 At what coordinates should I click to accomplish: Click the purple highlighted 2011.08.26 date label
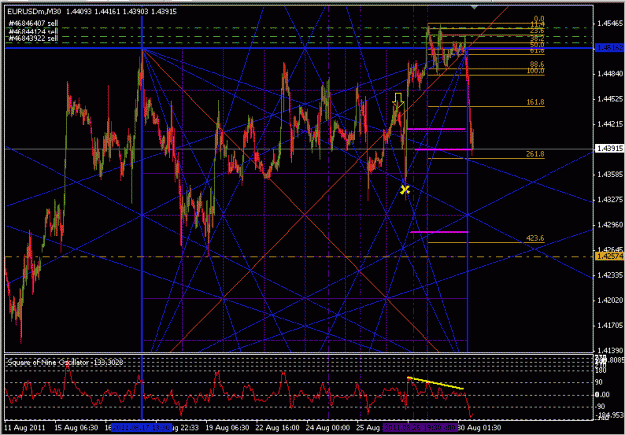pyautogui.click(x=419, y=426)
